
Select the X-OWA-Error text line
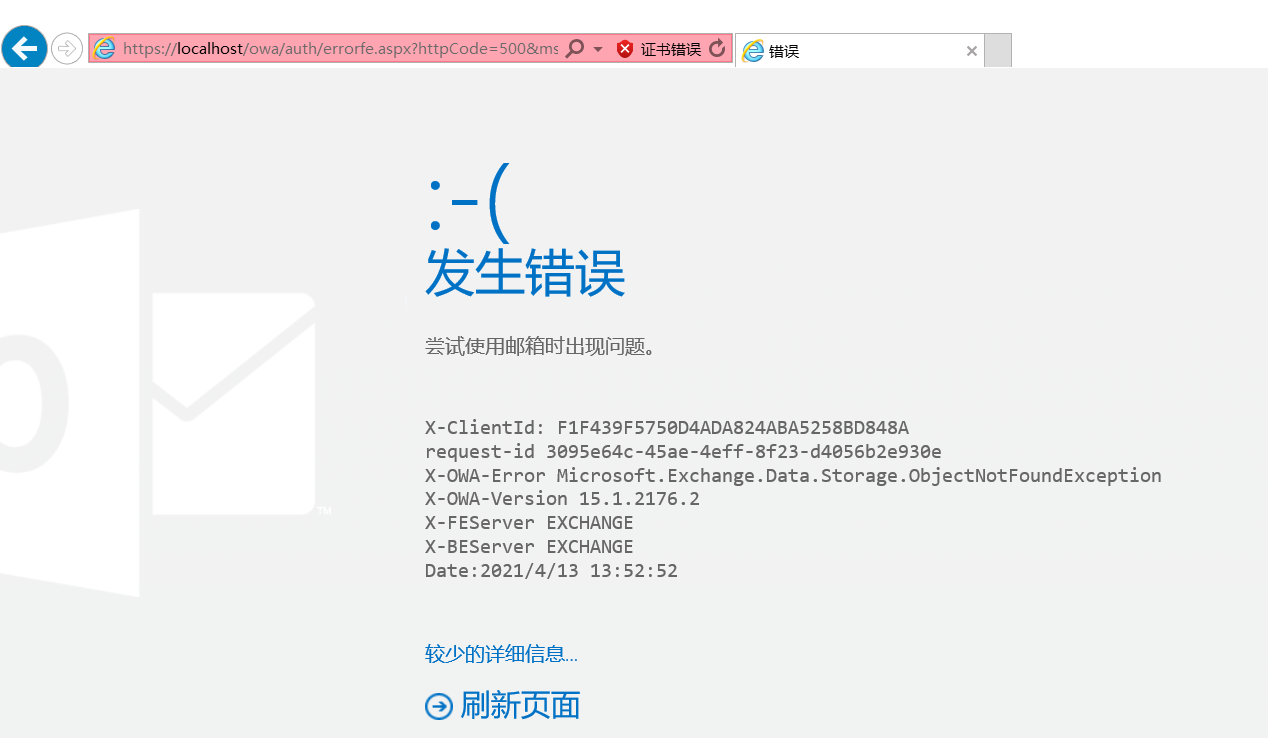(x=793, y=475)
